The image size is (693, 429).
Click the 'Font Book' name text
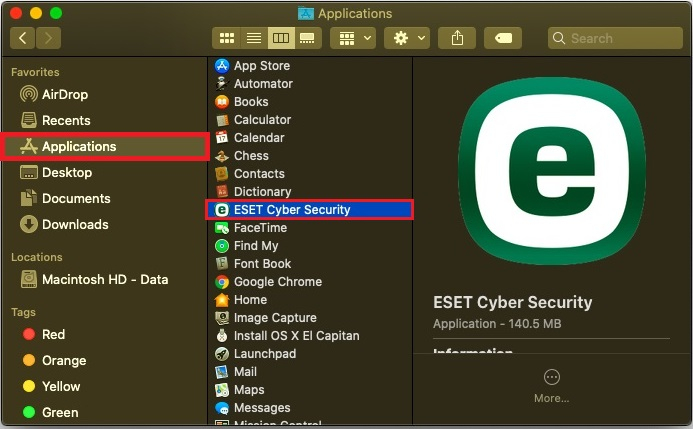pyautogui.click(x=263, y=264)
